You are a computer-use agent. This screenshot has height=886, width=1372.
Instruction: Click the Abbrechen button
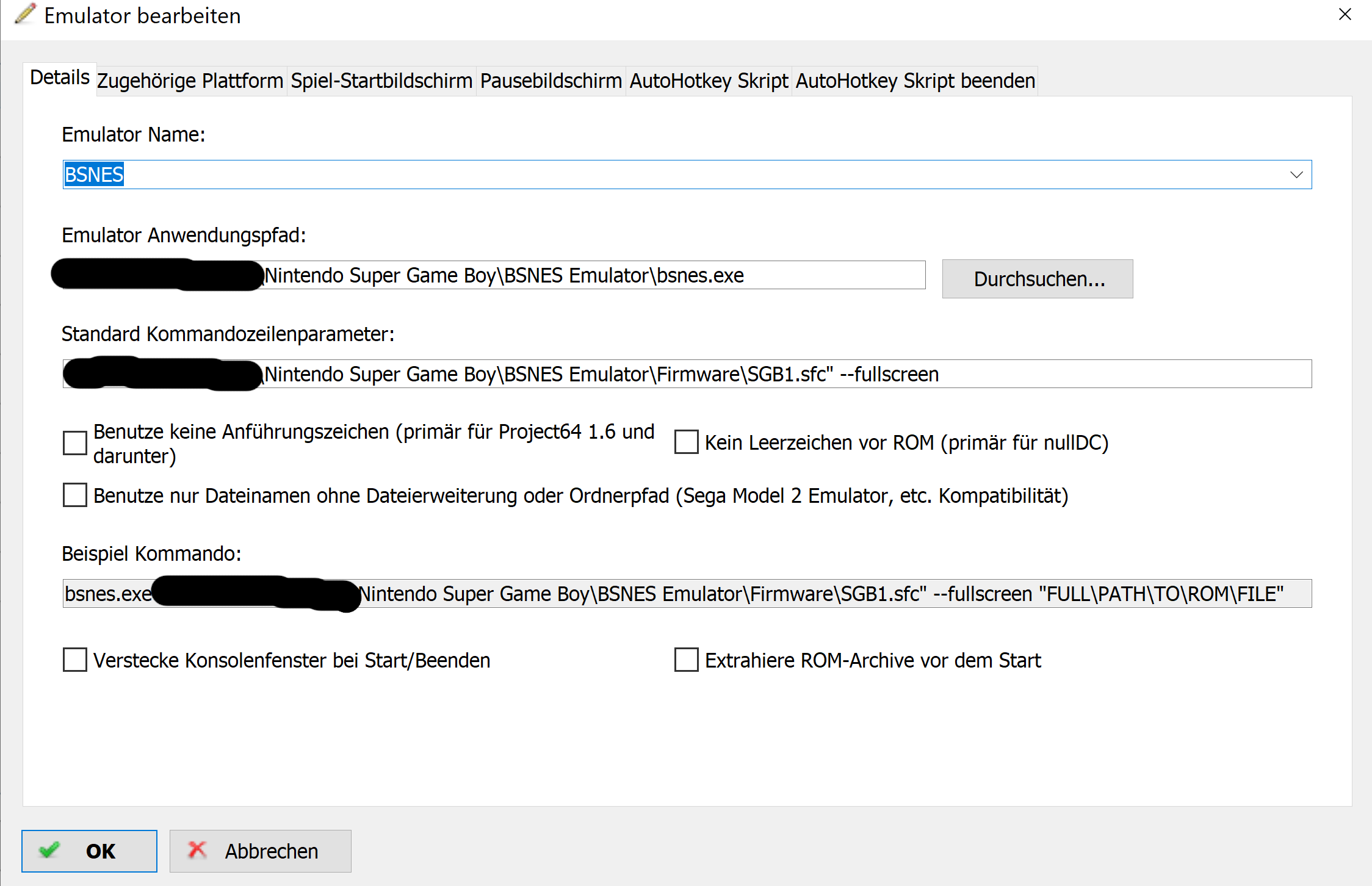tap(261, 851)
